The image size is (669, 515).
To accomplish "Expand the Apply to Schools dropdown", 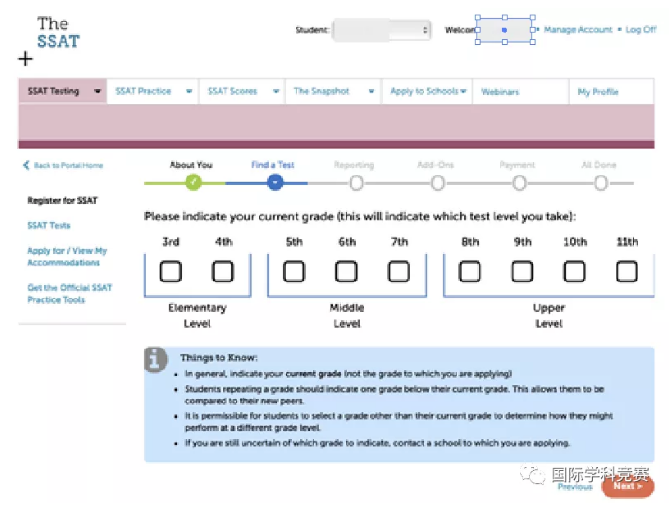I will click(464, 91).
